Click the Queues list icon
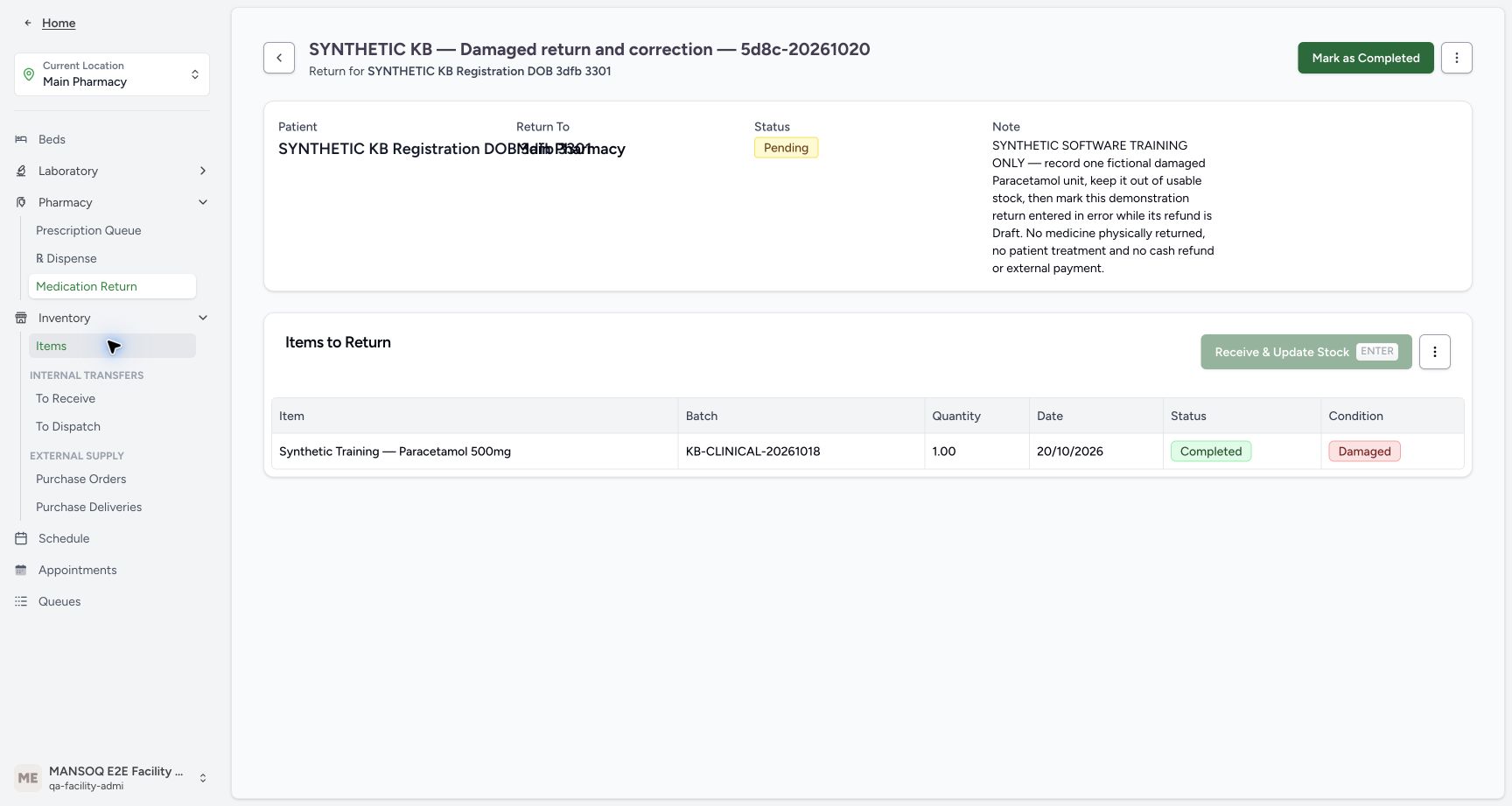 (21, 601)
